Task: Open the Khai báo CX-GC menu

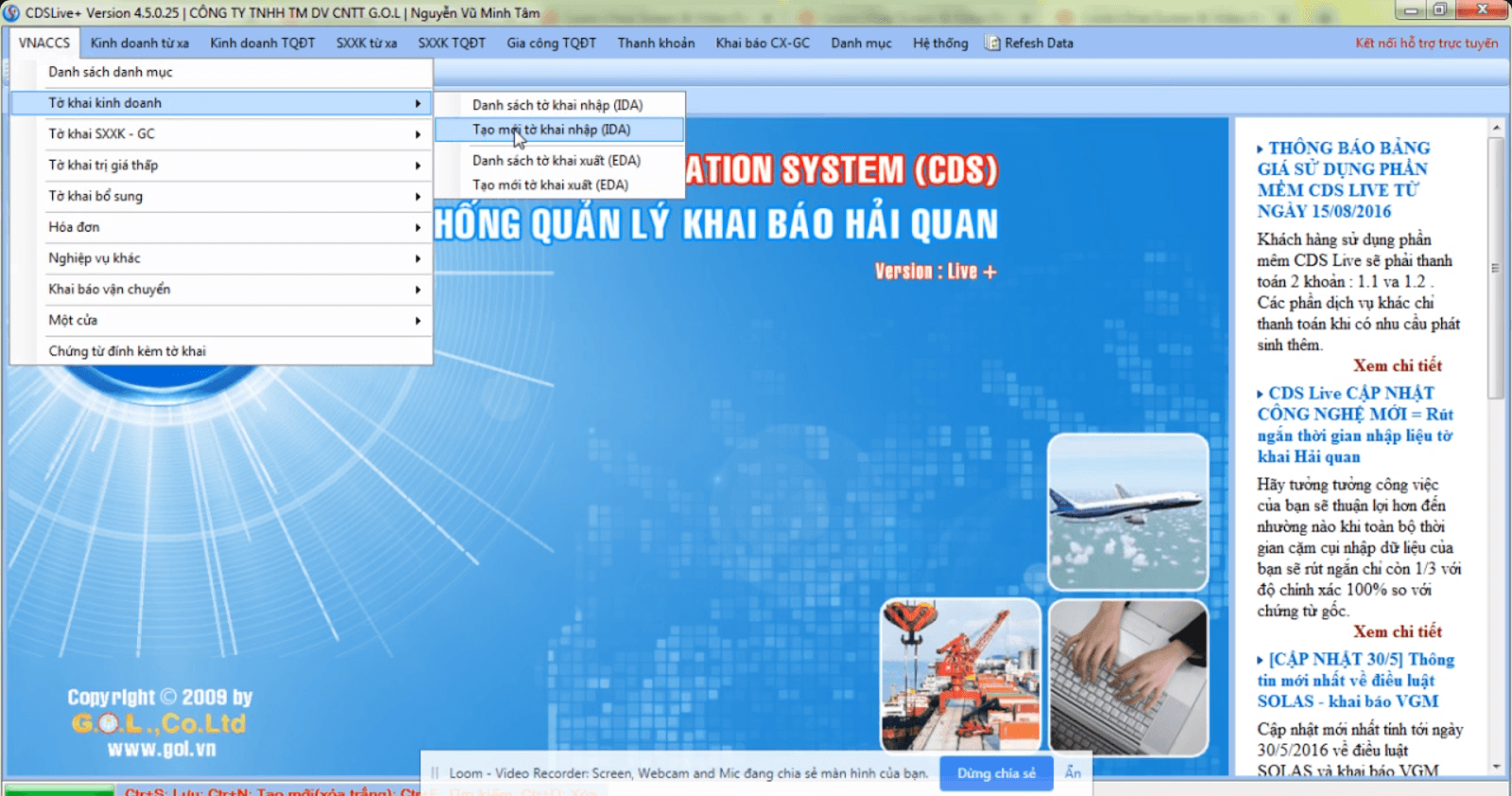Action: (762, 43)
